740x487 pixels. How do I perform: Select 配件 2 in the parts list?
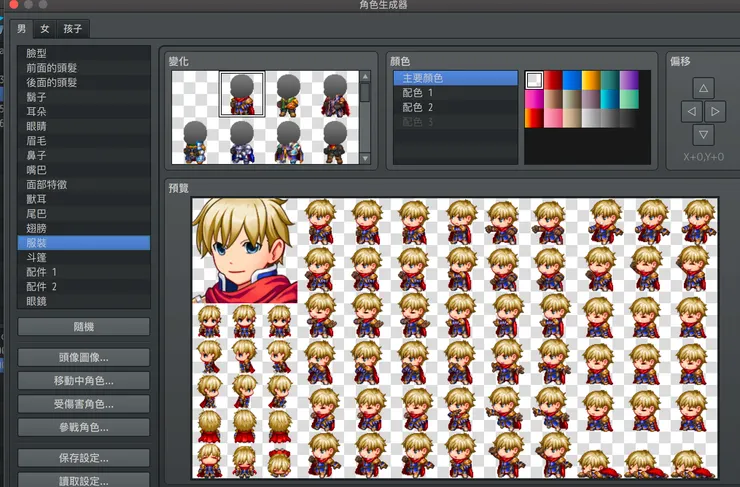click(x=84, y=286)
